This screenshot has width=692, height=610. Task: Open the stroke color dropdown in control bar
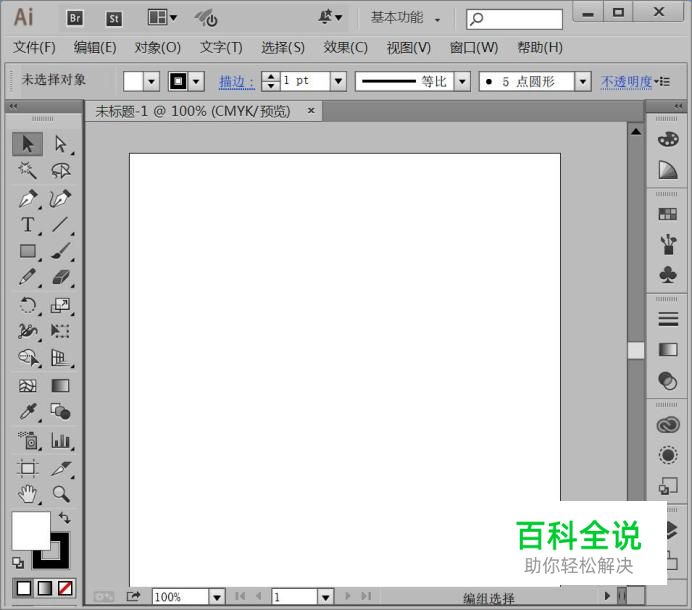pos(196,82)
